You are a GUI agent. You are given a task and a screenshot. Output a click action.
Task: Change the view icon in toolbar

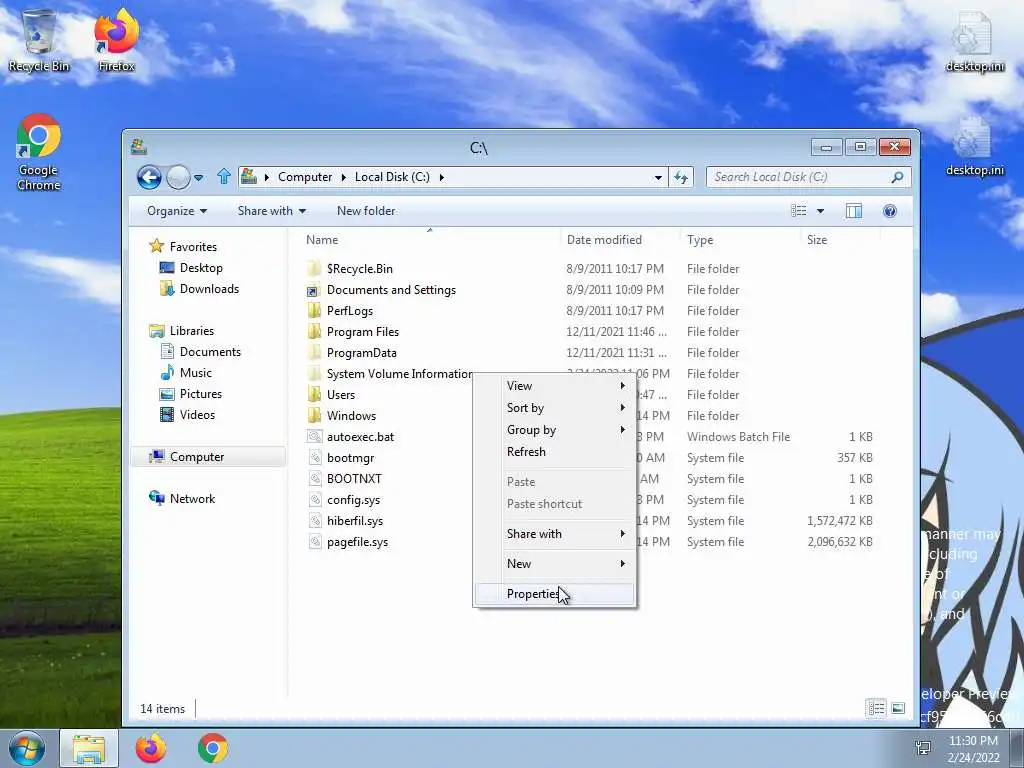799,210
